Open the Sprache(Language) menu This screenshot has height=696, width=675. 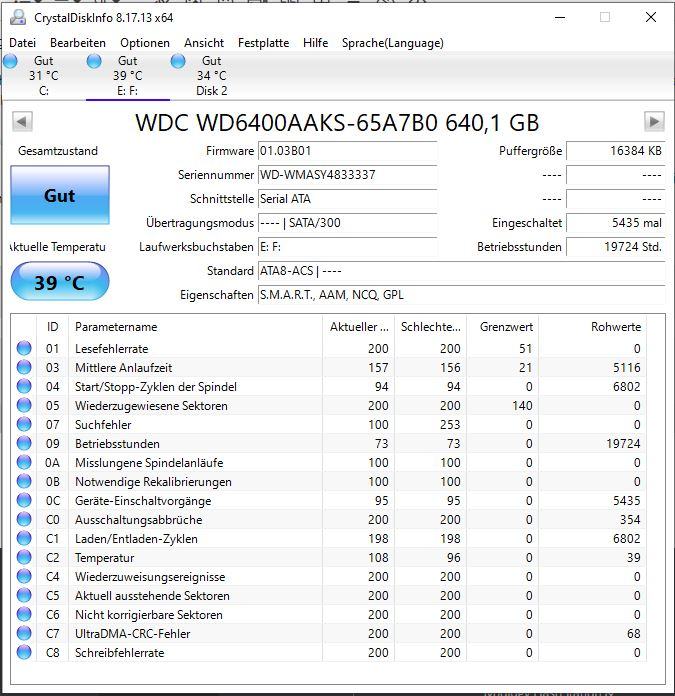[392, 43]
